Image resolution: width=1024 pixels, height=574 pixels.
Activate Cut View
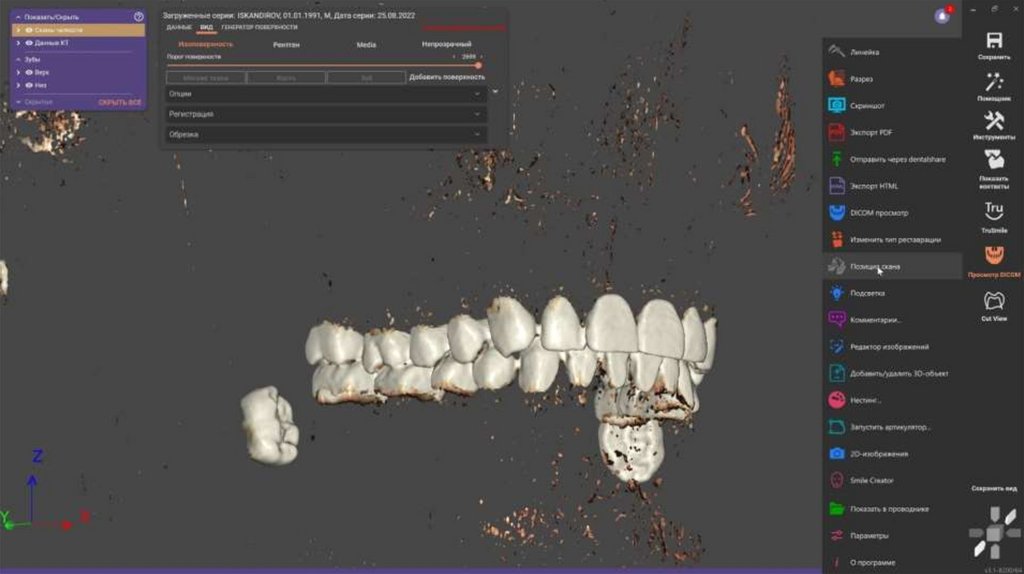point(994,306)
